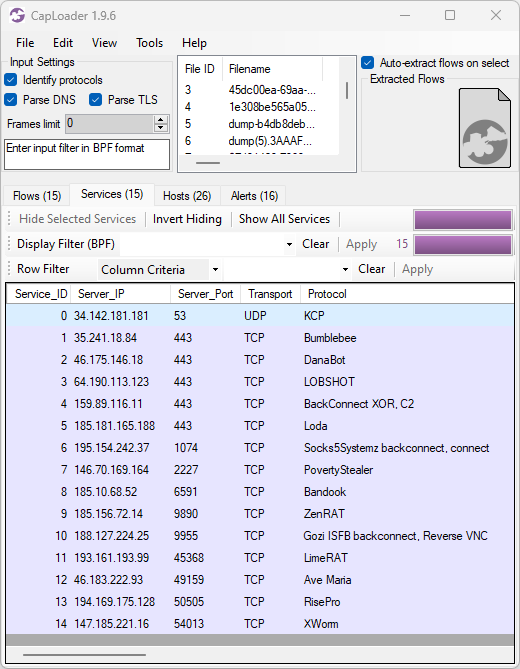The image size is (520, 669).
Task: Click the Invert Hiding button
Action: (187, 219)
